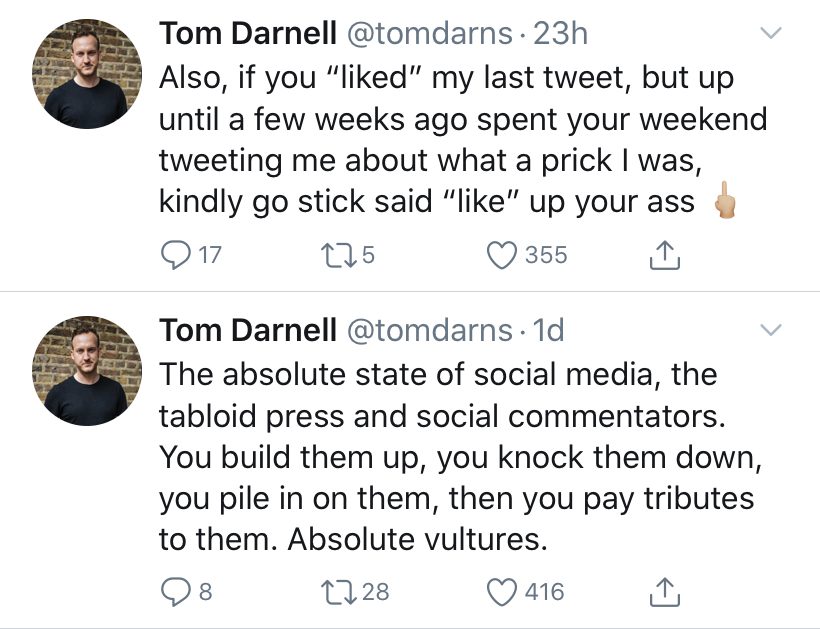Viewport: 820px width, 629px height.
Task: Open the Tom Darnell name on the 23h tweet
Action: point(247,33)
